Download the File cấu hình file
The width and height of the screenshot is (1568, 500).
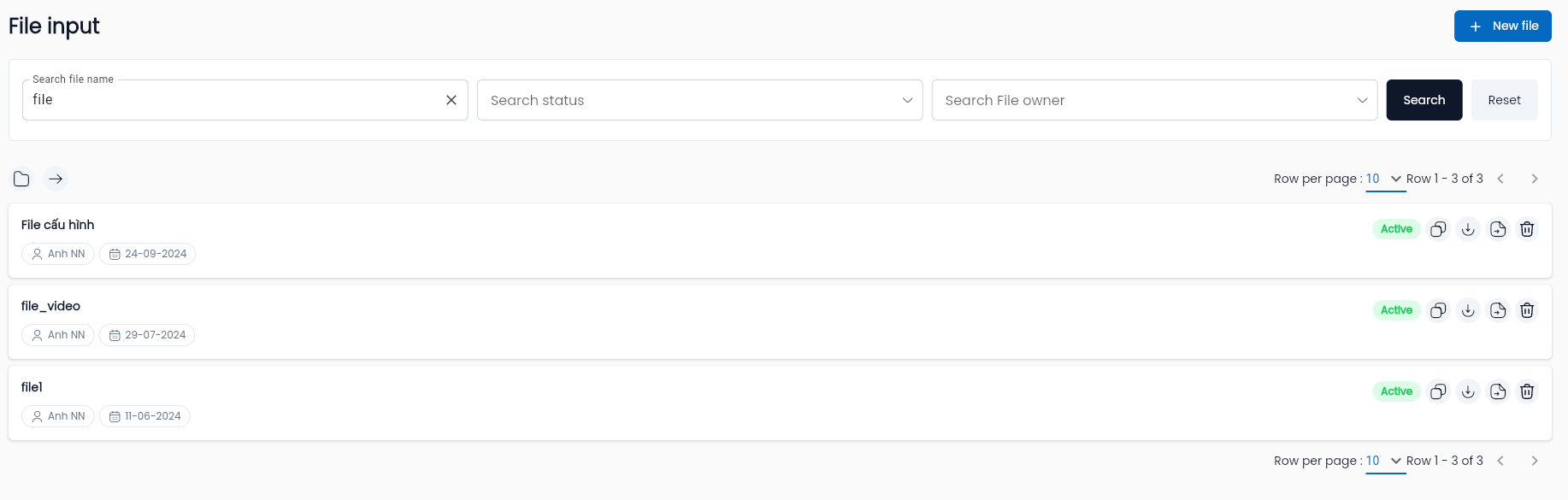[x=1468, y=229]
